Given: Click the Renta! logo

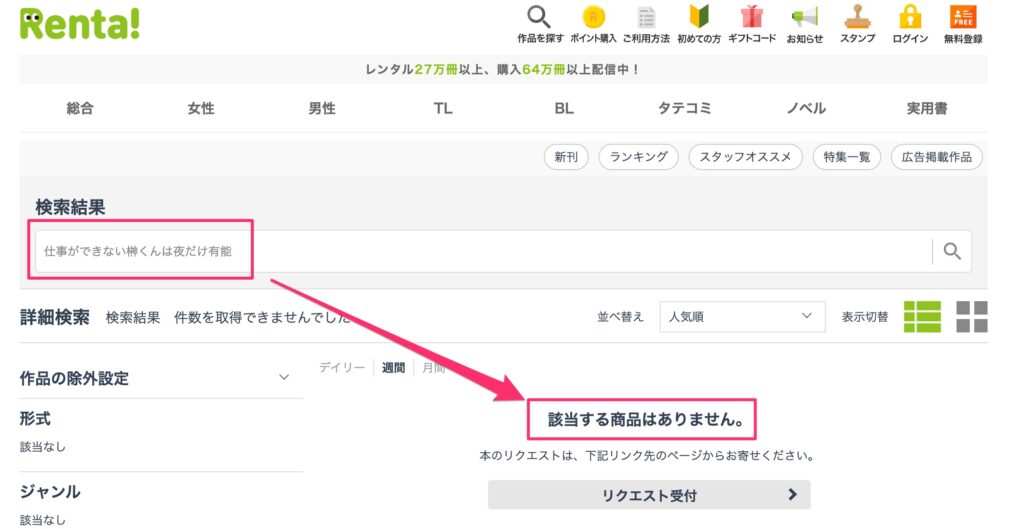Looking at the screenshot, I should click(80, 23).
